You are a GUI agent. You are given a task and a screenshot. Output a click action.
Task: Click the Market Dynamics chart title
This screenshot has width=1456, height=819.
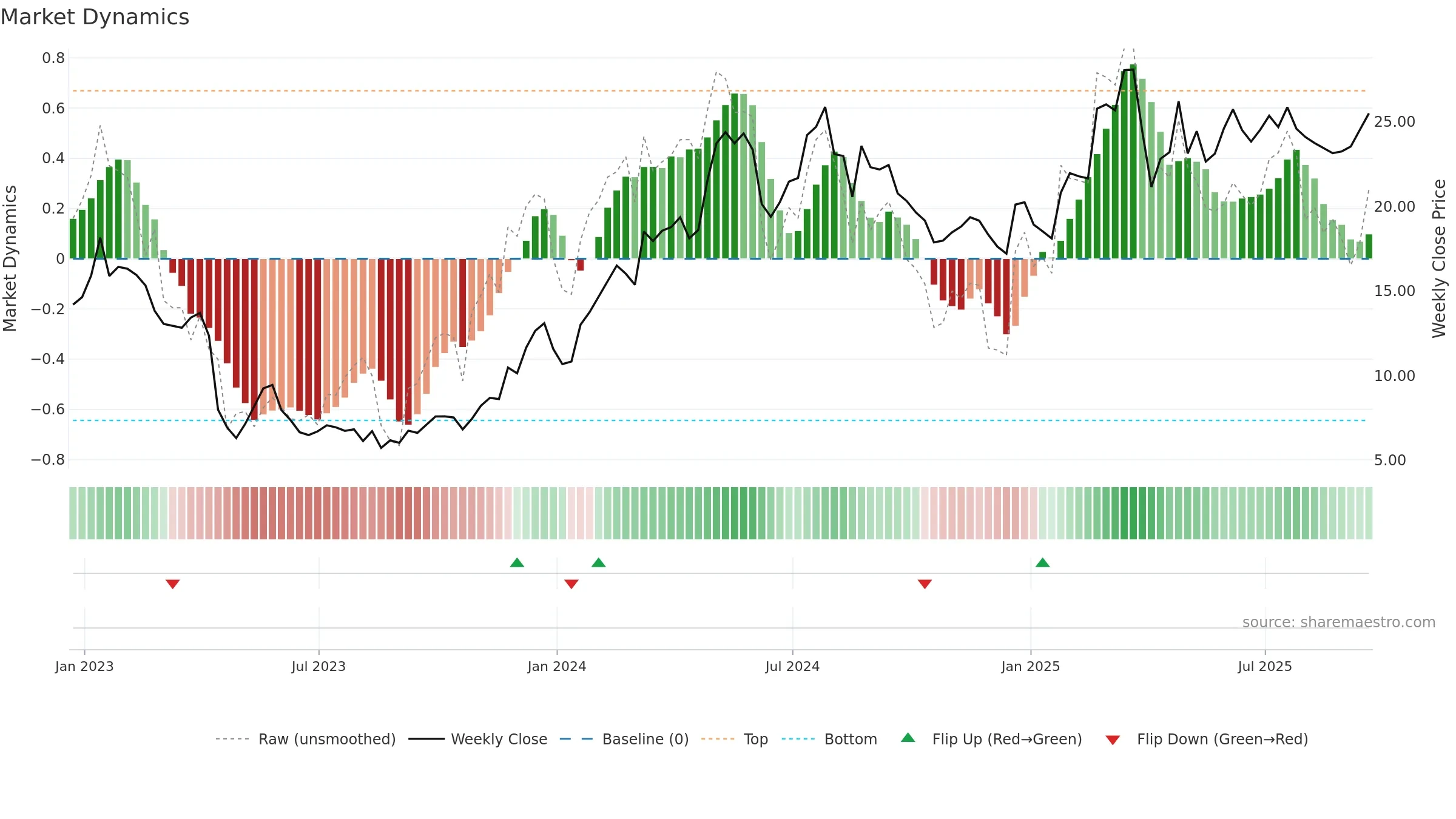coord(95,17)
